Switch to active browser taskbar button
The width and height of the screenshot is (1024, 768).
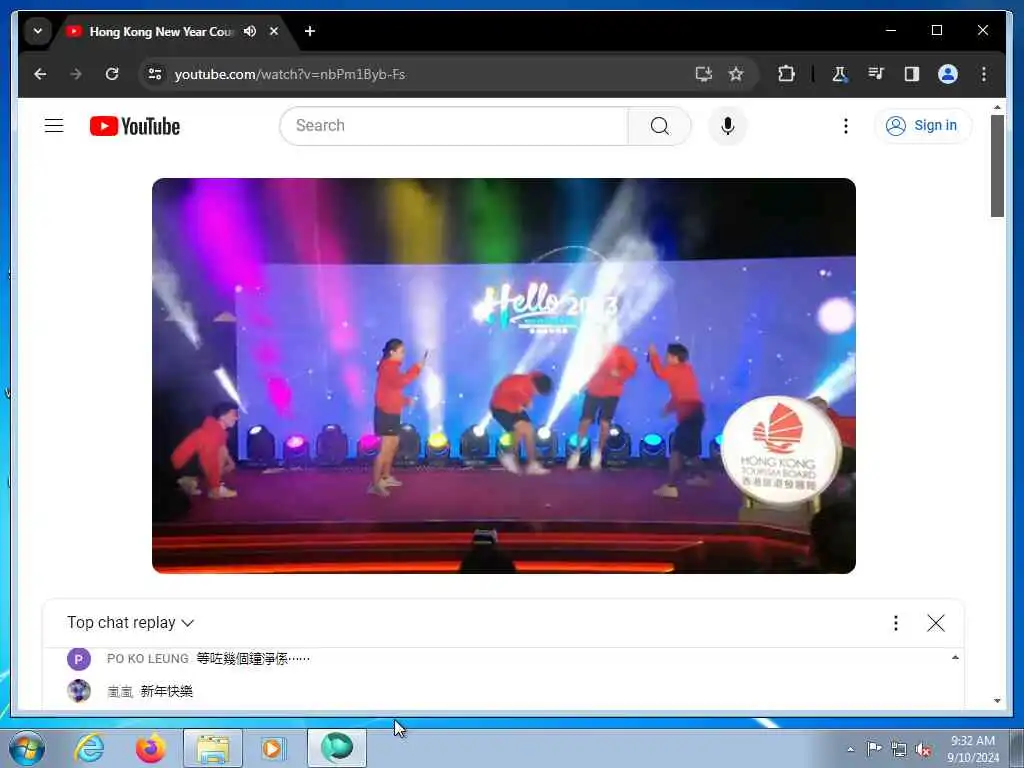337,748
